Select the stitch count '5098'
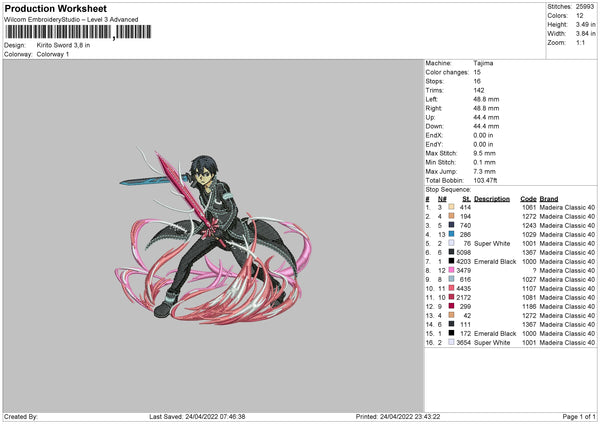Image resolution: width=600 pixels, height=424 pixels. click(x=463, y=253)
